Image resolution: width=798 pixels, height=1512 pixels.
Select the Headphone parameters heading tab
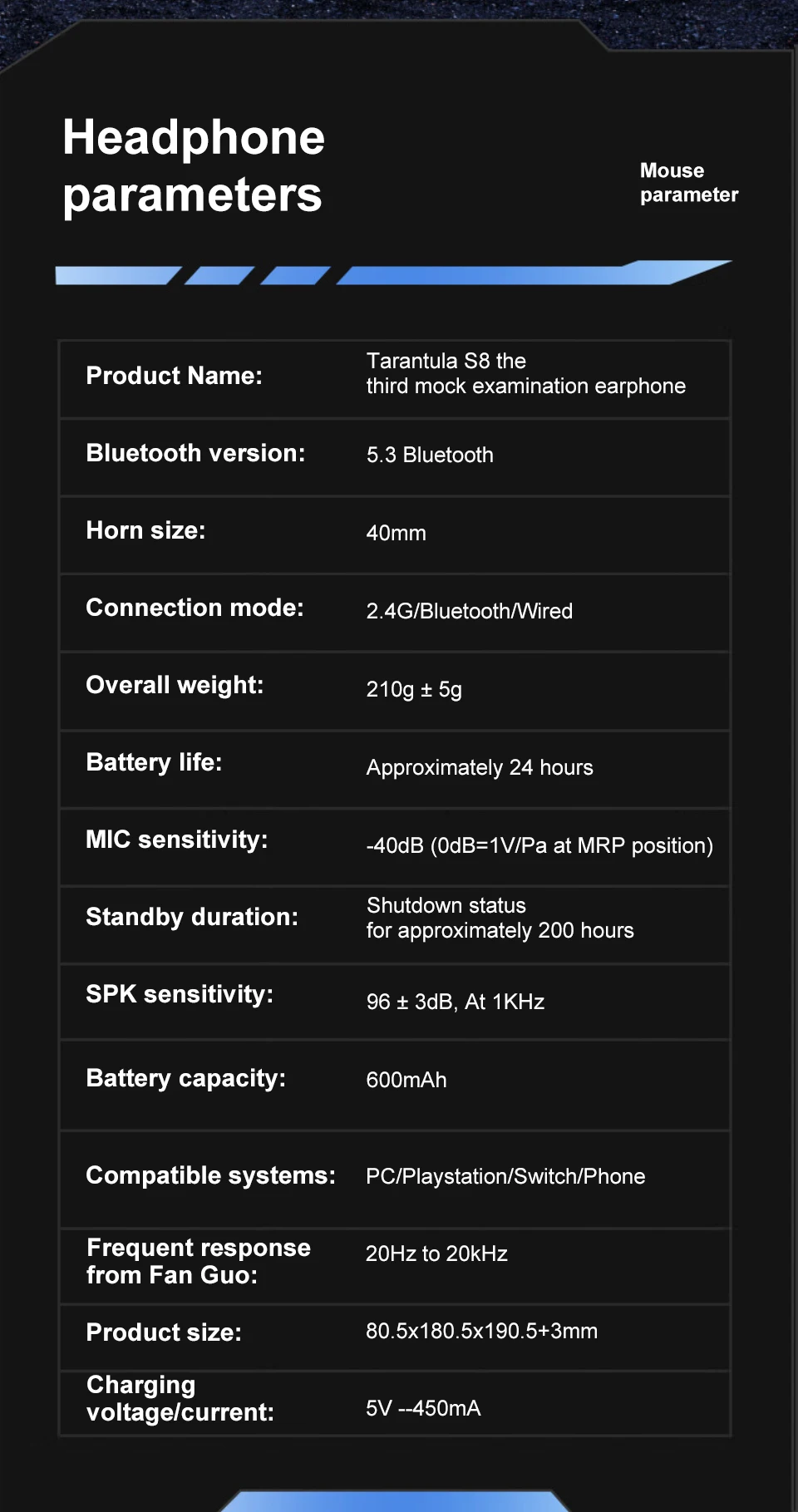tap(194, 165)
